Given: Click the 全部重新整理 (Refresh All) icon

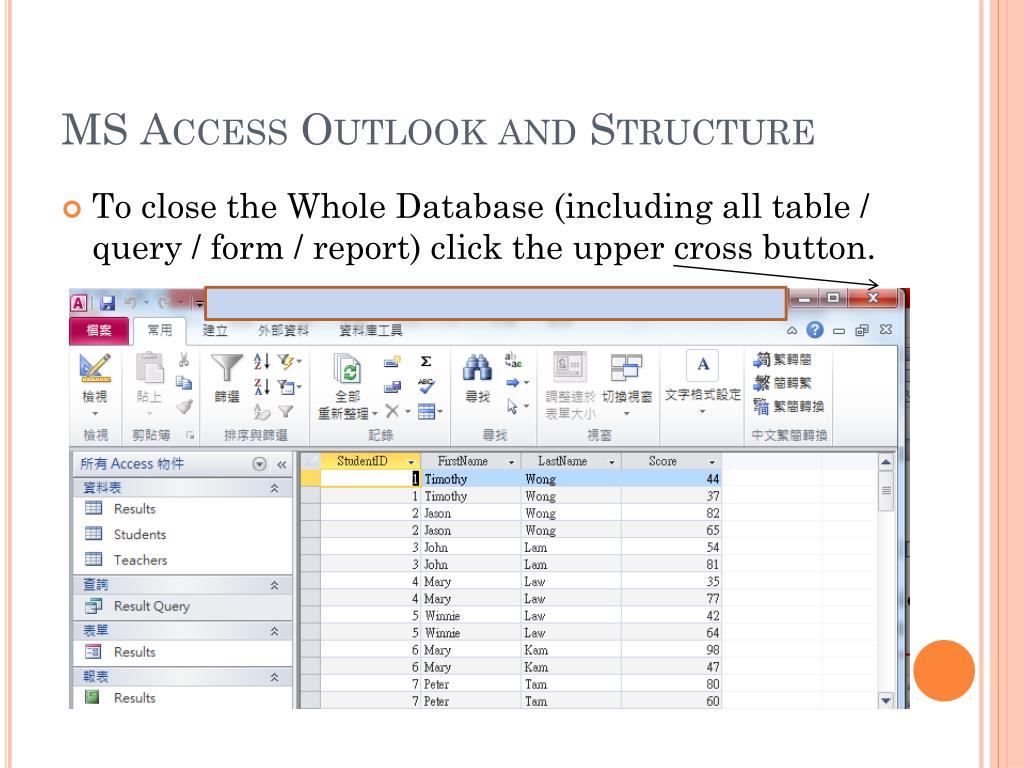Looking at the screenshot, I should pos(347,369).
